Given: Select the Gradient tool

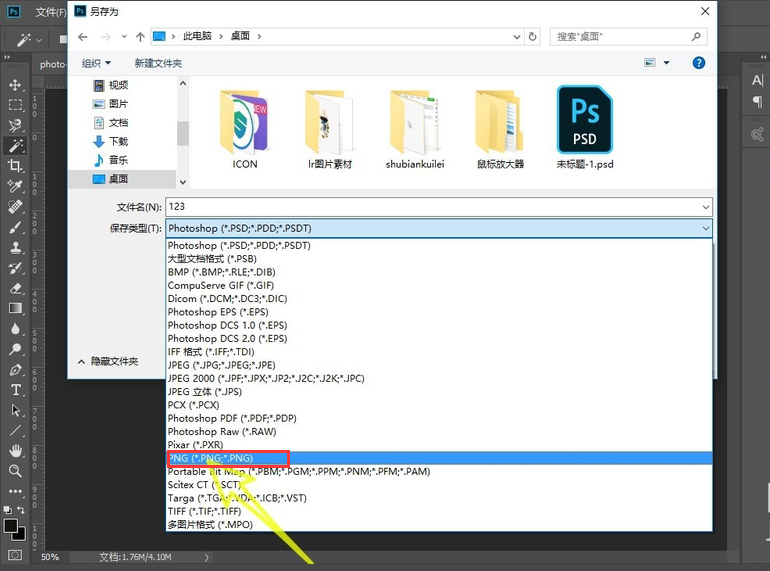Looking at the screenshot, I should click(15, 308).
